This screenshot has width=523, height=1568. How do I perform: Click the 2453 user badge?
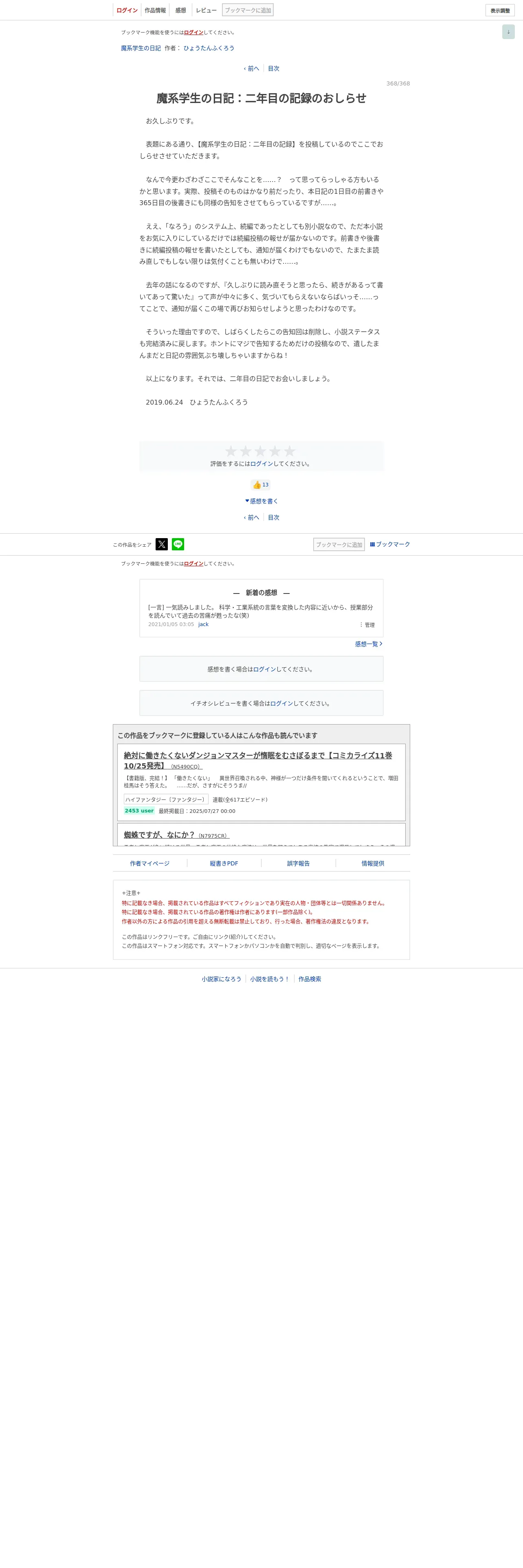pos(139,811)
